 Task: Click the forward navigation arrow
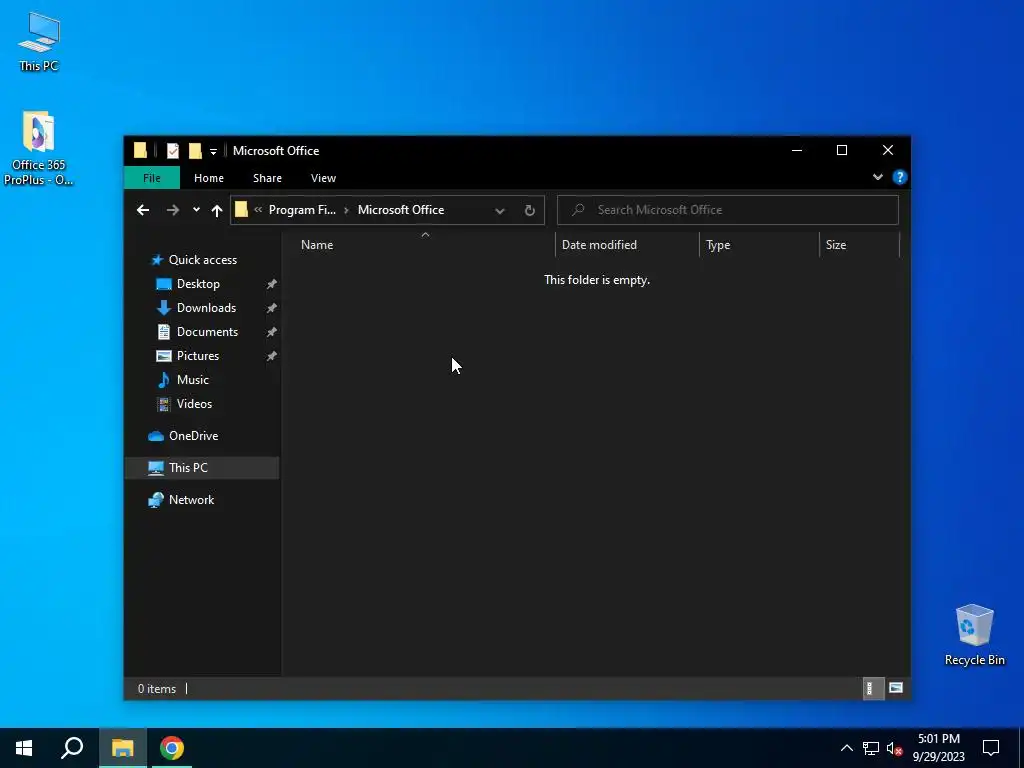click(172, 210)
